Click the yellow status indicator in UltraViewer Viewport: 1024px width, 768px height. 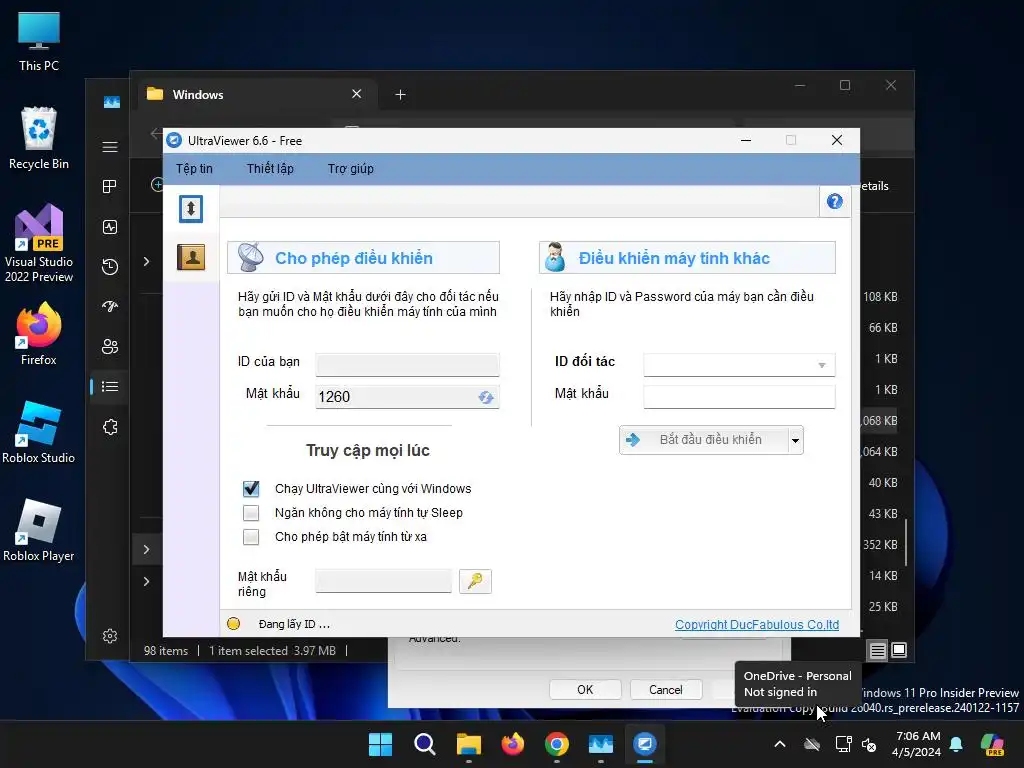(x=233, y=624)
